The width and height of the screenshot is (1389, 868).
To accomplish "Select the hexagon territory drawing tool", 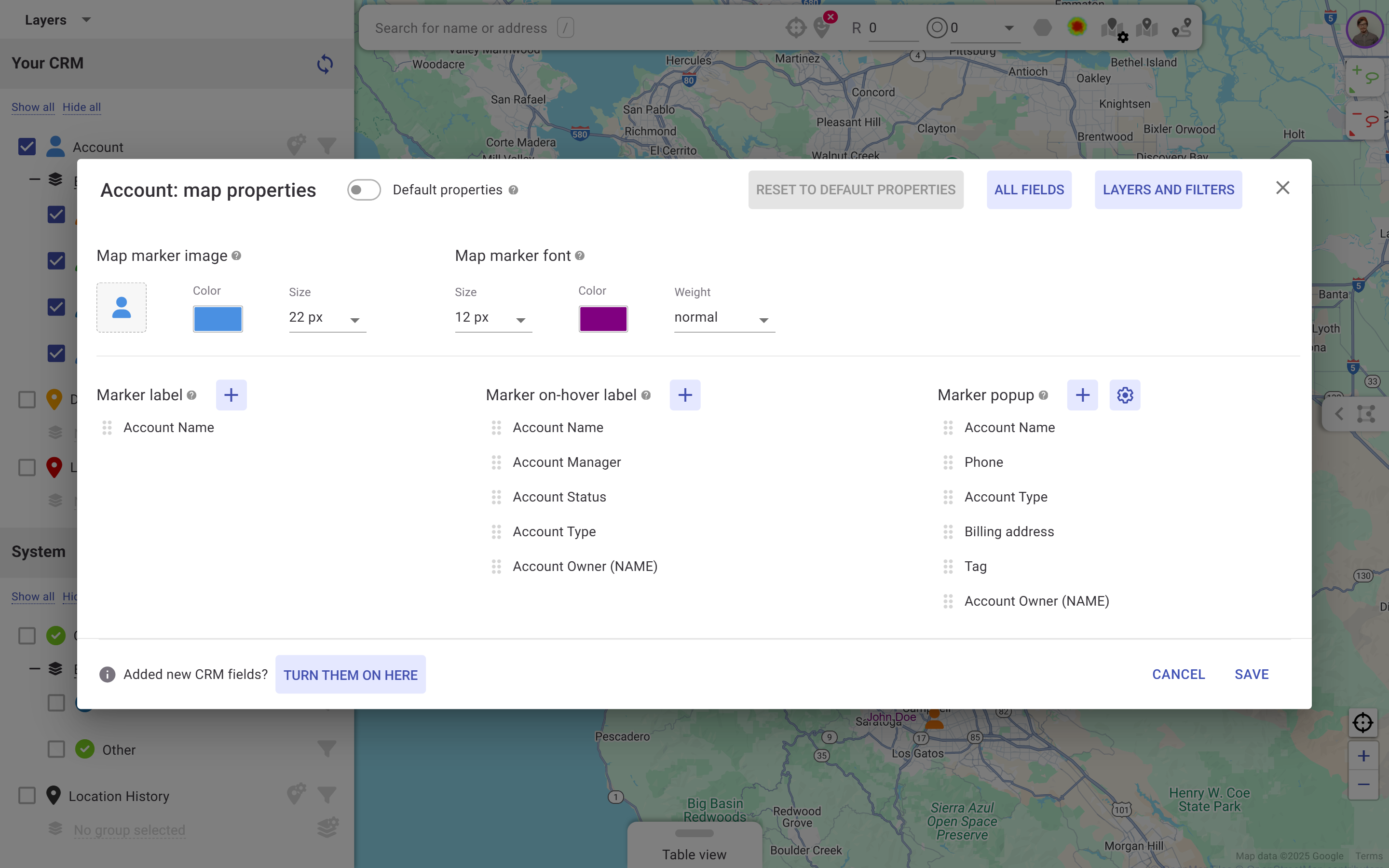I will pos(1043,27).
